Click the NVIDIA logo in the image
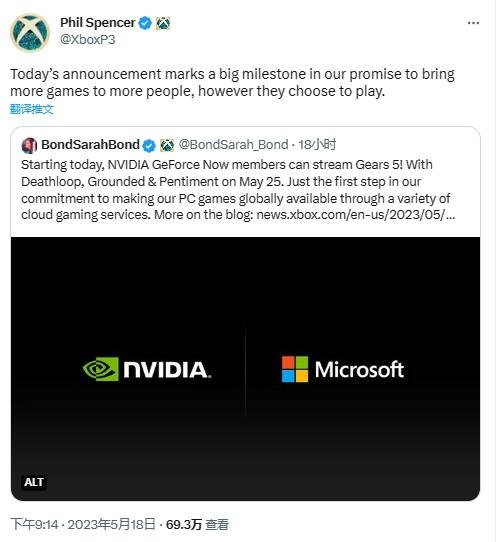 click(147, 369)
